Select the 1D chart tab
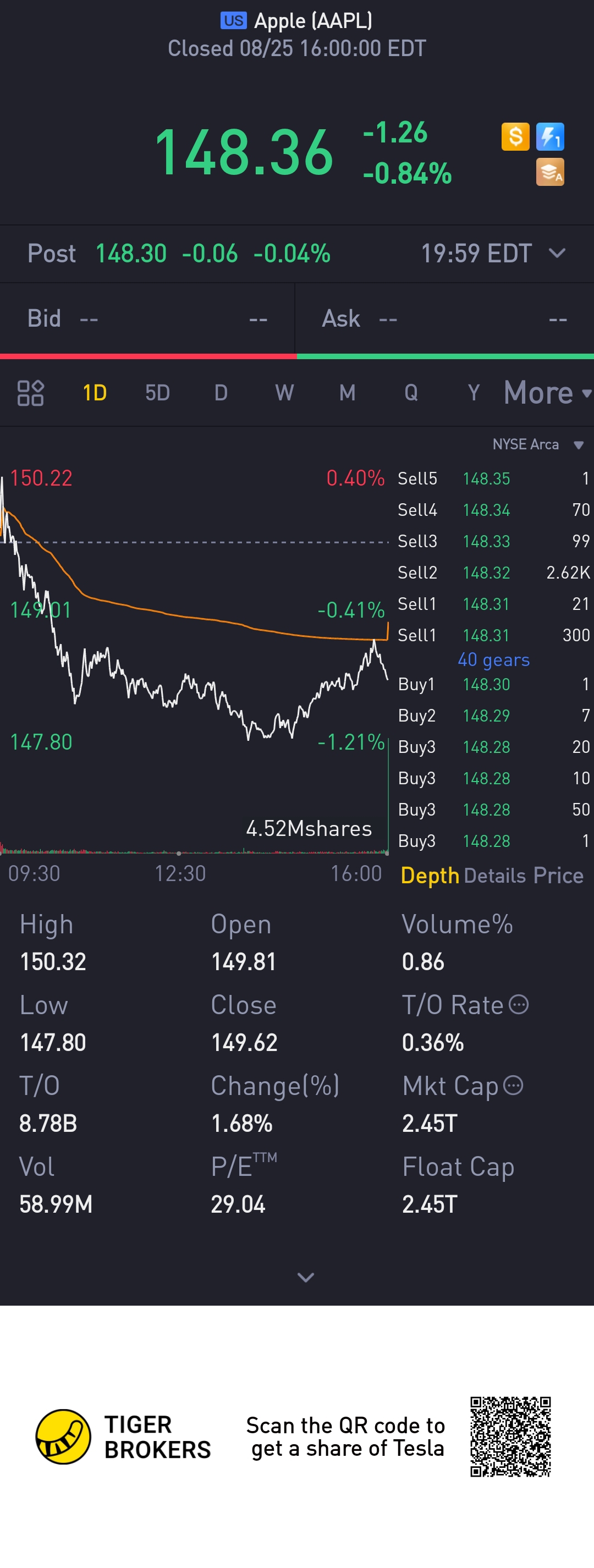Image resolution: width=594 pixels, height=1568 pixels. point(95,393)
